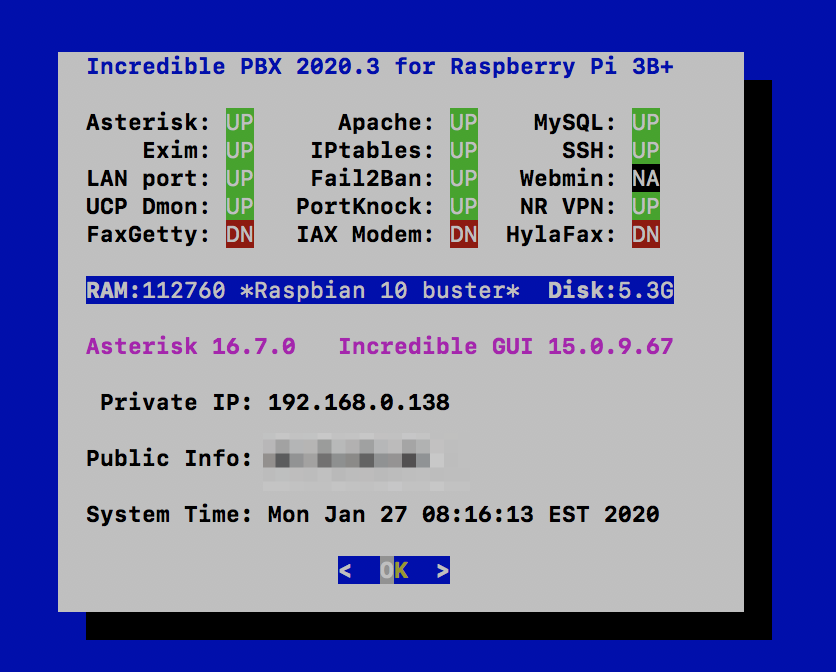The width and height of the screenshot is (836, 672).
Task: Click the 'Asterisk:' service label
Action: pos(148,123)
